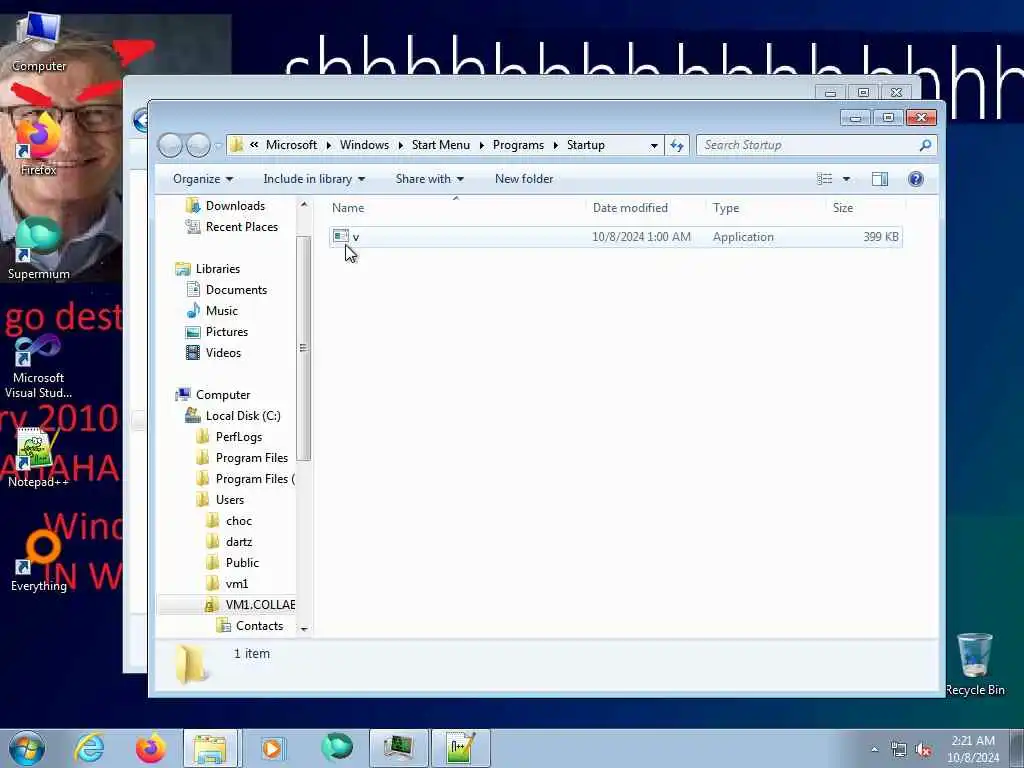Viewport: 1024px width, 768px height.
Task: Click the navigation pane scrollbar thumb
Action: (304, 348)
